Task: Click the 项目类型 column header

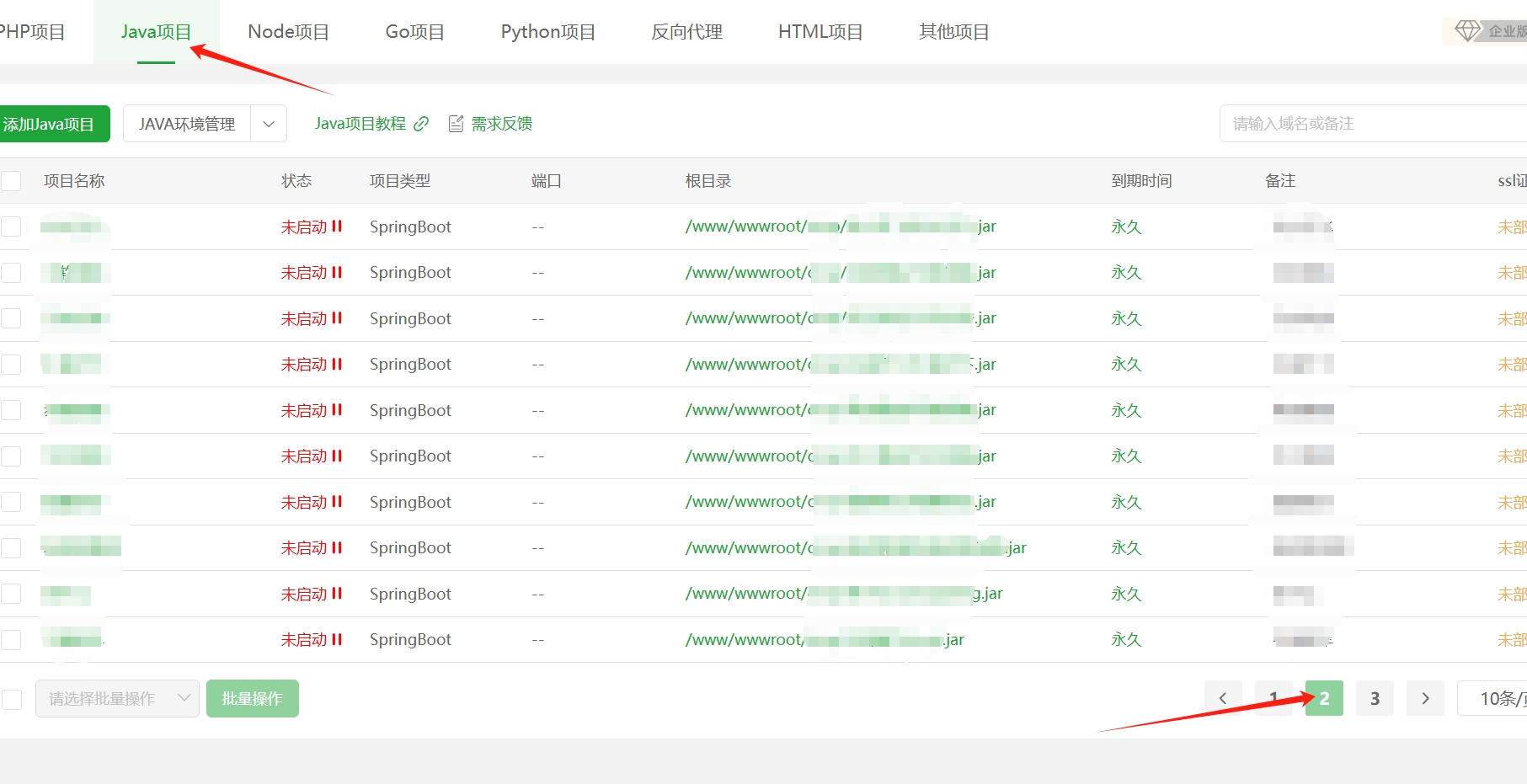Action: point(400,181)
